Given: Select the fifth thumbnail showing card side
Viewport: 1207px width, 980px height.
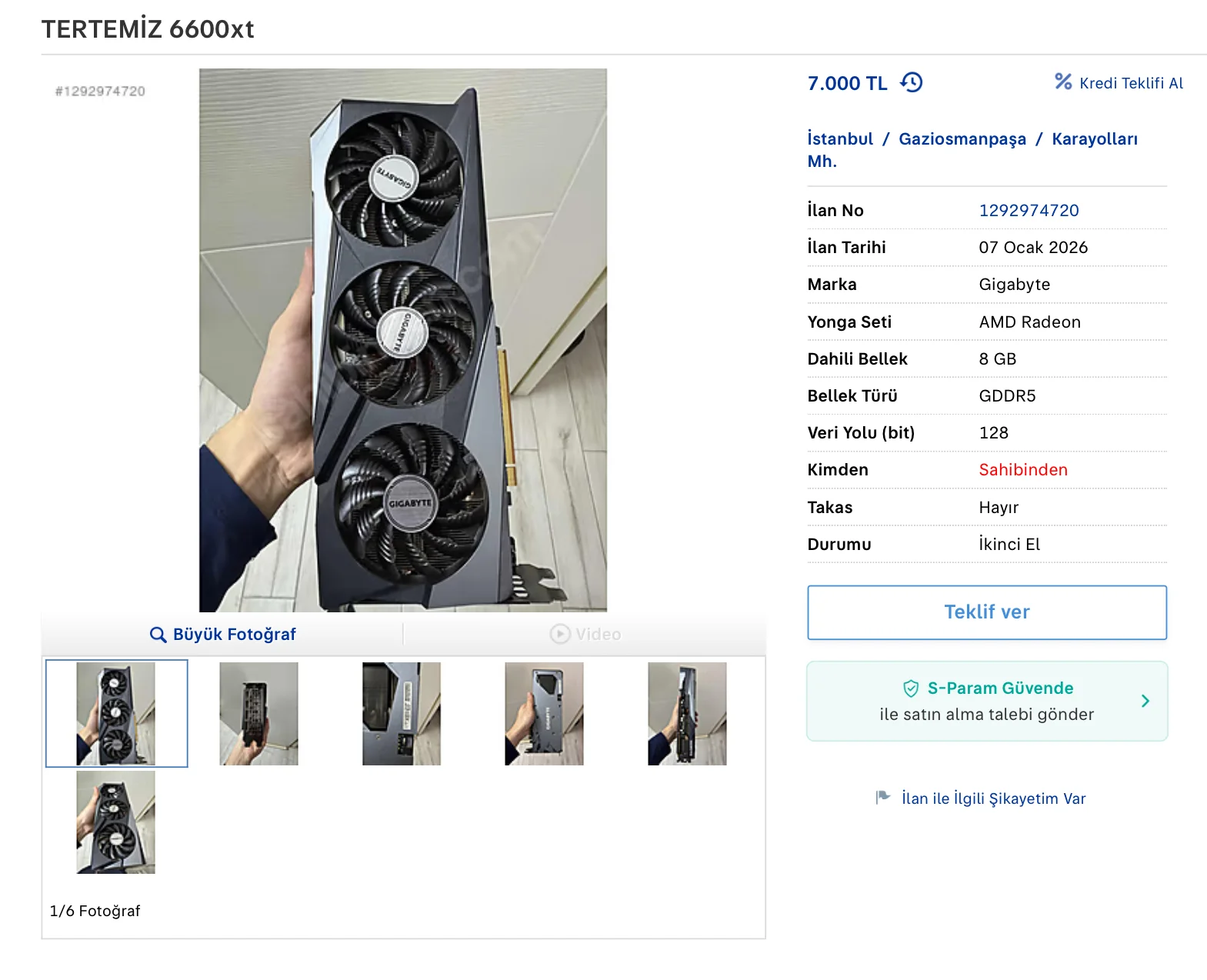Looking at the screenshot, I should coord(687,714).
